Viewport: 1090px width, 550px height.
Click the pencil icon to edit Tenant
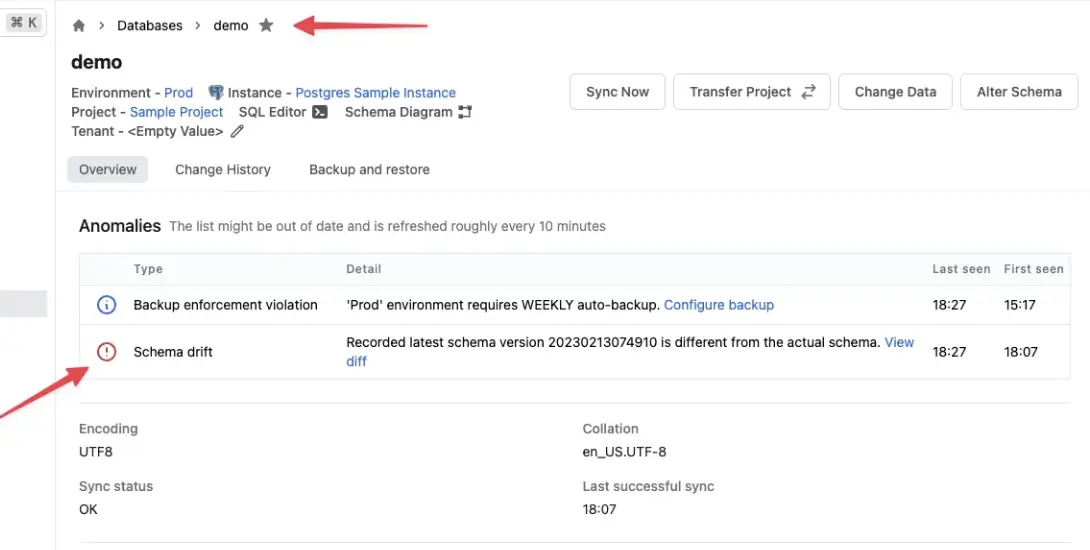click(x=237, y=131)
